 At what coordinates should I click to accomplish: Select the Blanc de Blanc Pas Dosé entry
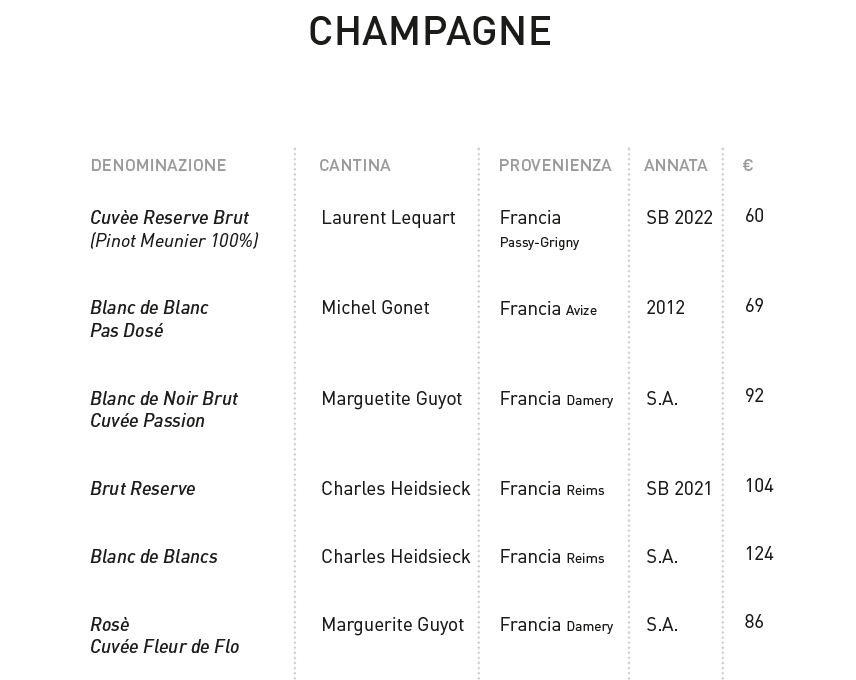tap(149, 319)
